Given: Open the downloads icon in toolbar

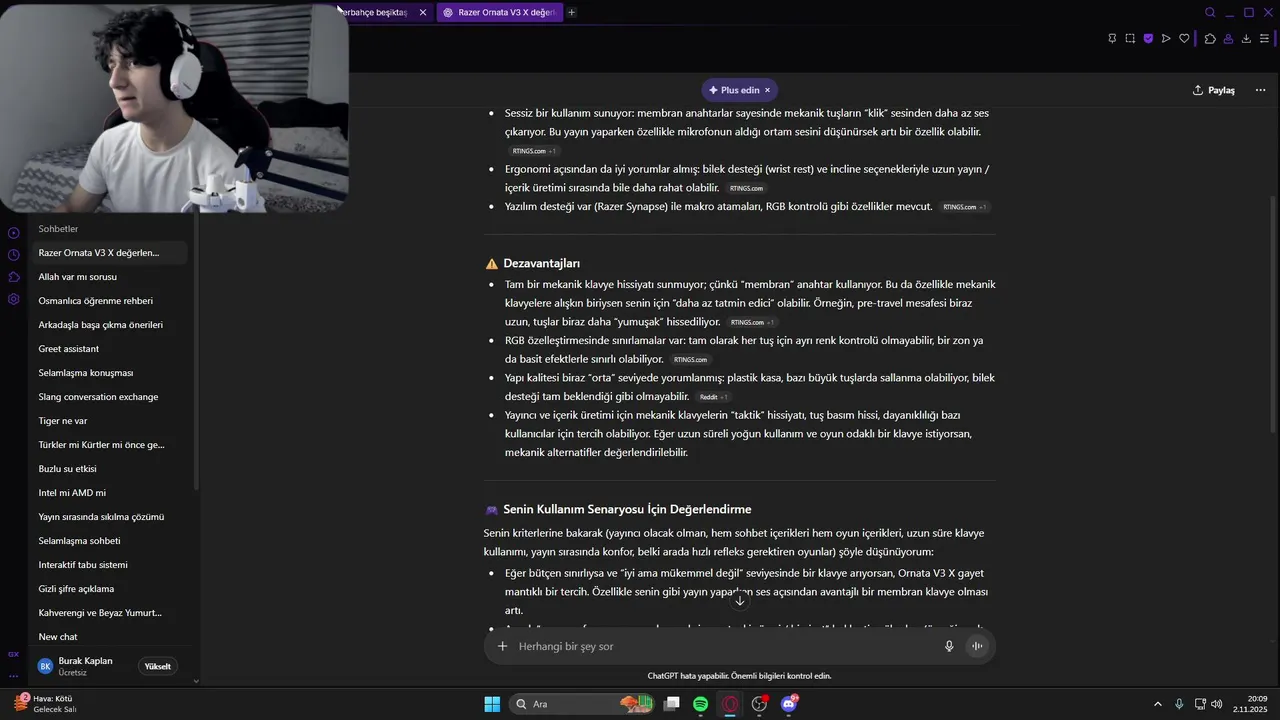Looking at the screenshot, I should pyautogui.click(x=1246, y=39).
